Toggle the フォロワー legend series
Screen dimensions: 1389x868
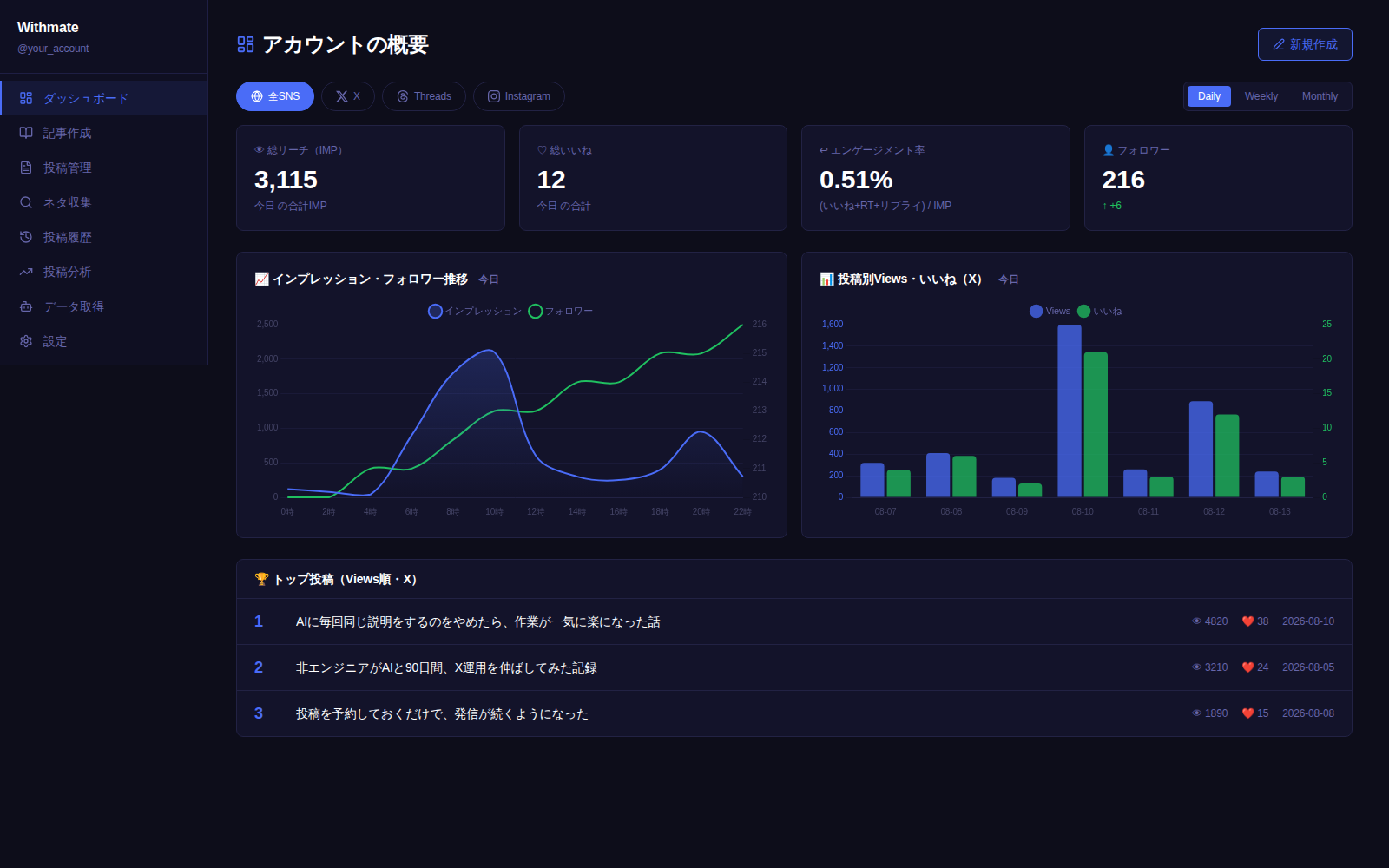tap(561, 311)
